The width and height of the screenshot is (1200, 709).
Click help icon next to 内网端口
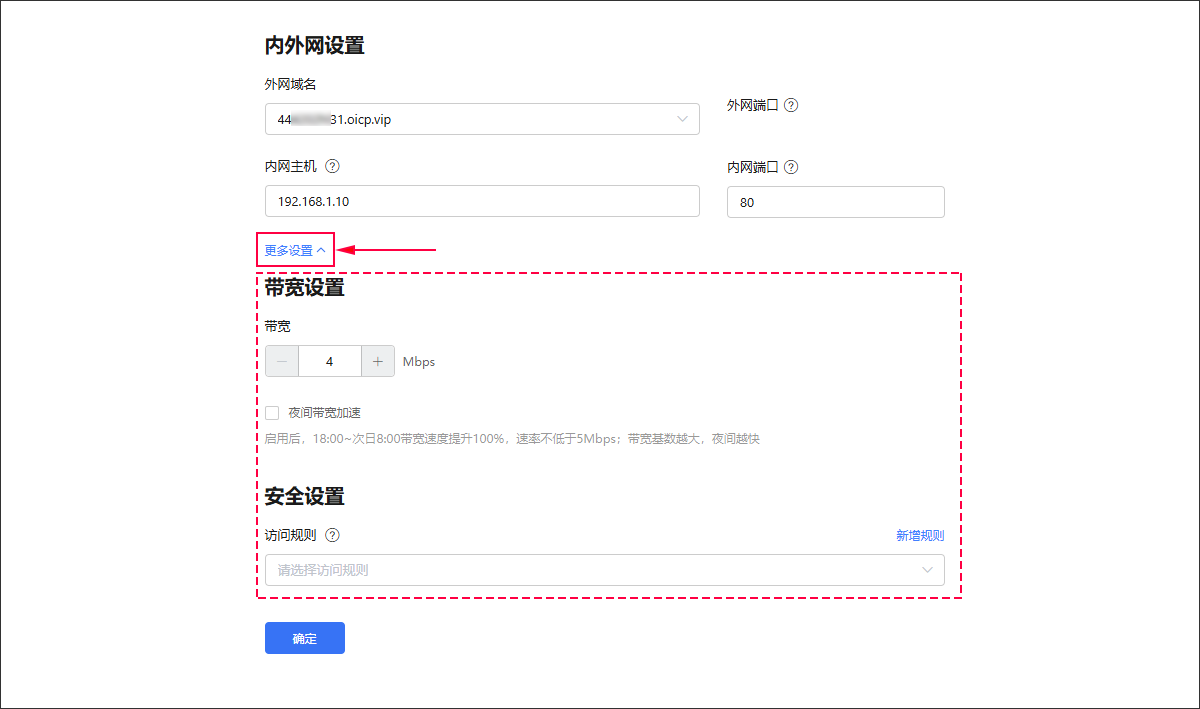tap(791, 167)
